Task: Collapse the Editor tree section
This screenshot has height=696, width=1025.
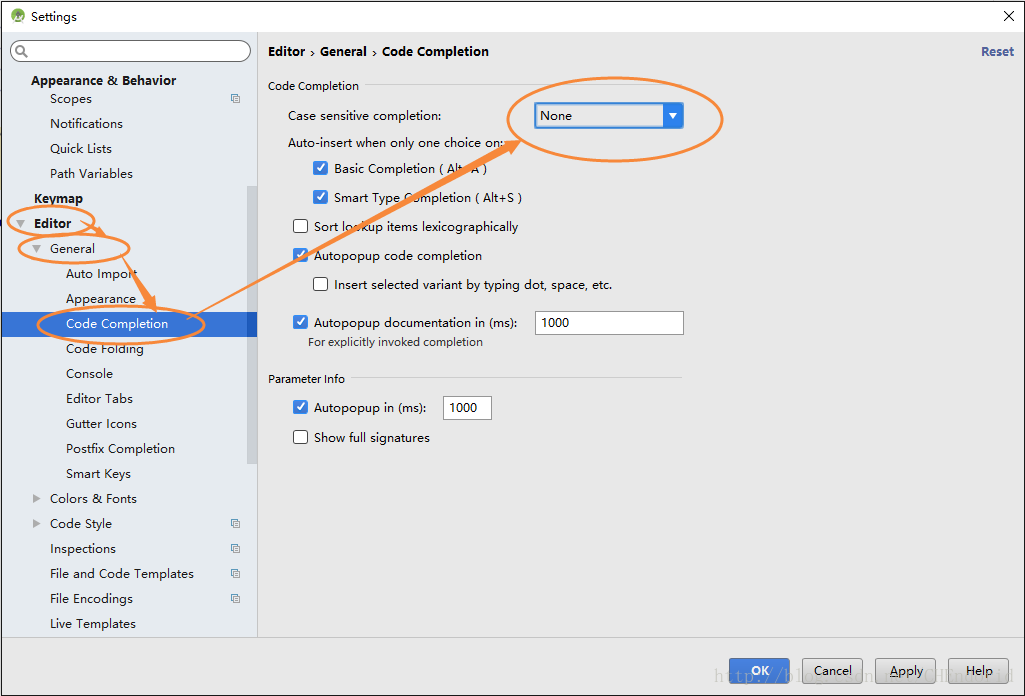Action: coord(21,224)
